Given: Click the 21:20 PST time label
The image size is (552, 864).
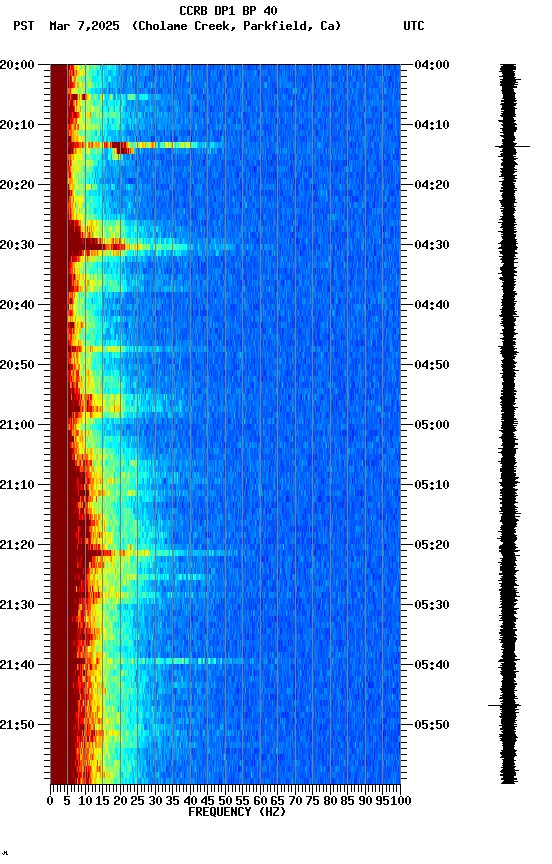Looking at the screenshot, I should (x=17, y=546).
